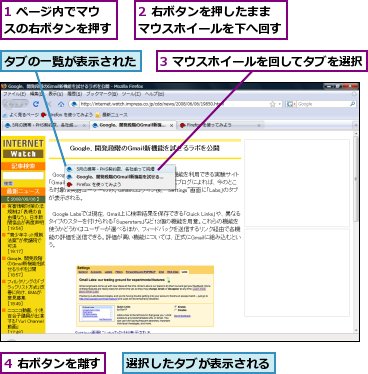
Task: Click the 検索 button in the sidebar
Action: pyautogui.click(x=8, y=184)
